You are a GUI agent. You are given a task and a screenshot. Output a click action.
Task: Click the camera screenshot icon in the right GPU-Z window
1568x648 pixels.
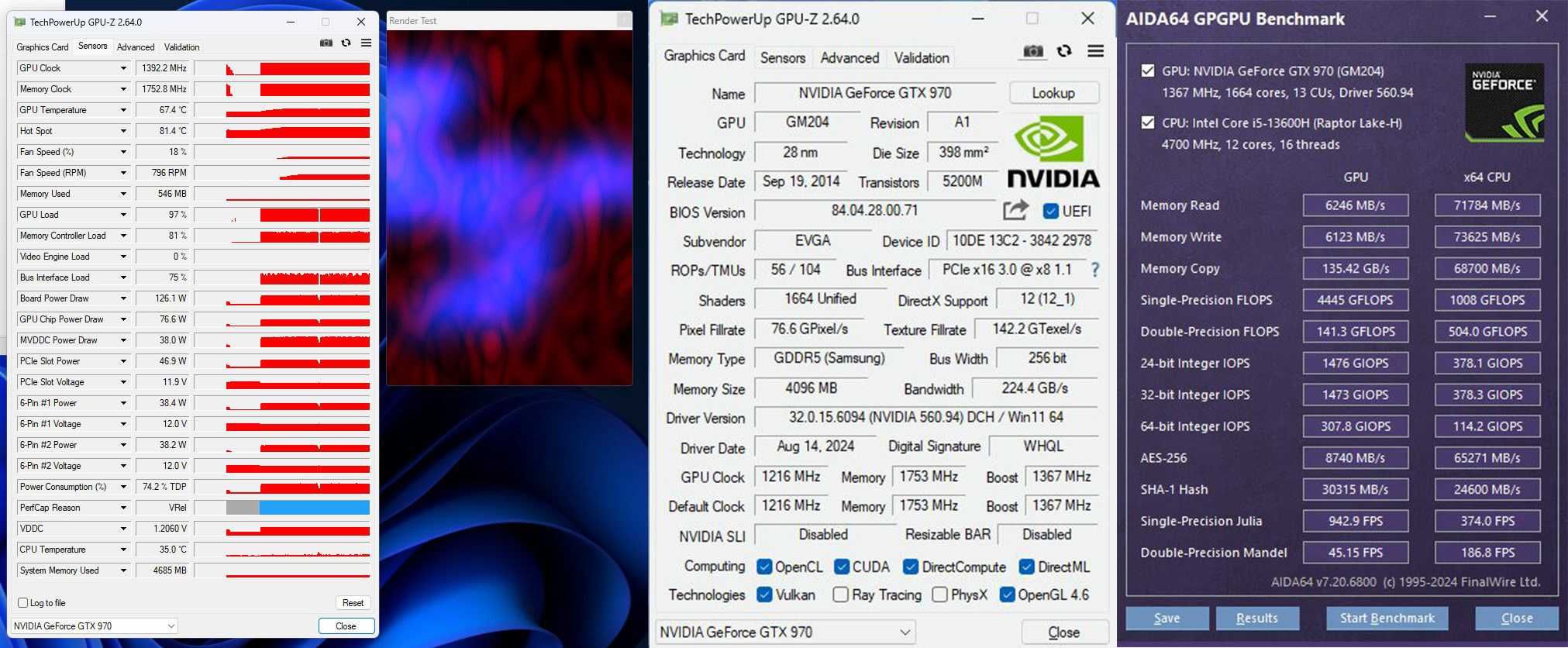click(x=1032, y=51)
